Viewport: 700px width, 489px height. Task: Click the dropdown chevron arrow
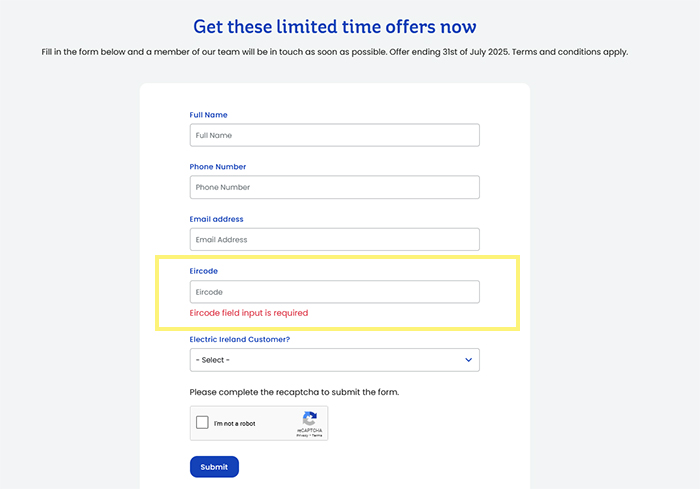point(469,360)
